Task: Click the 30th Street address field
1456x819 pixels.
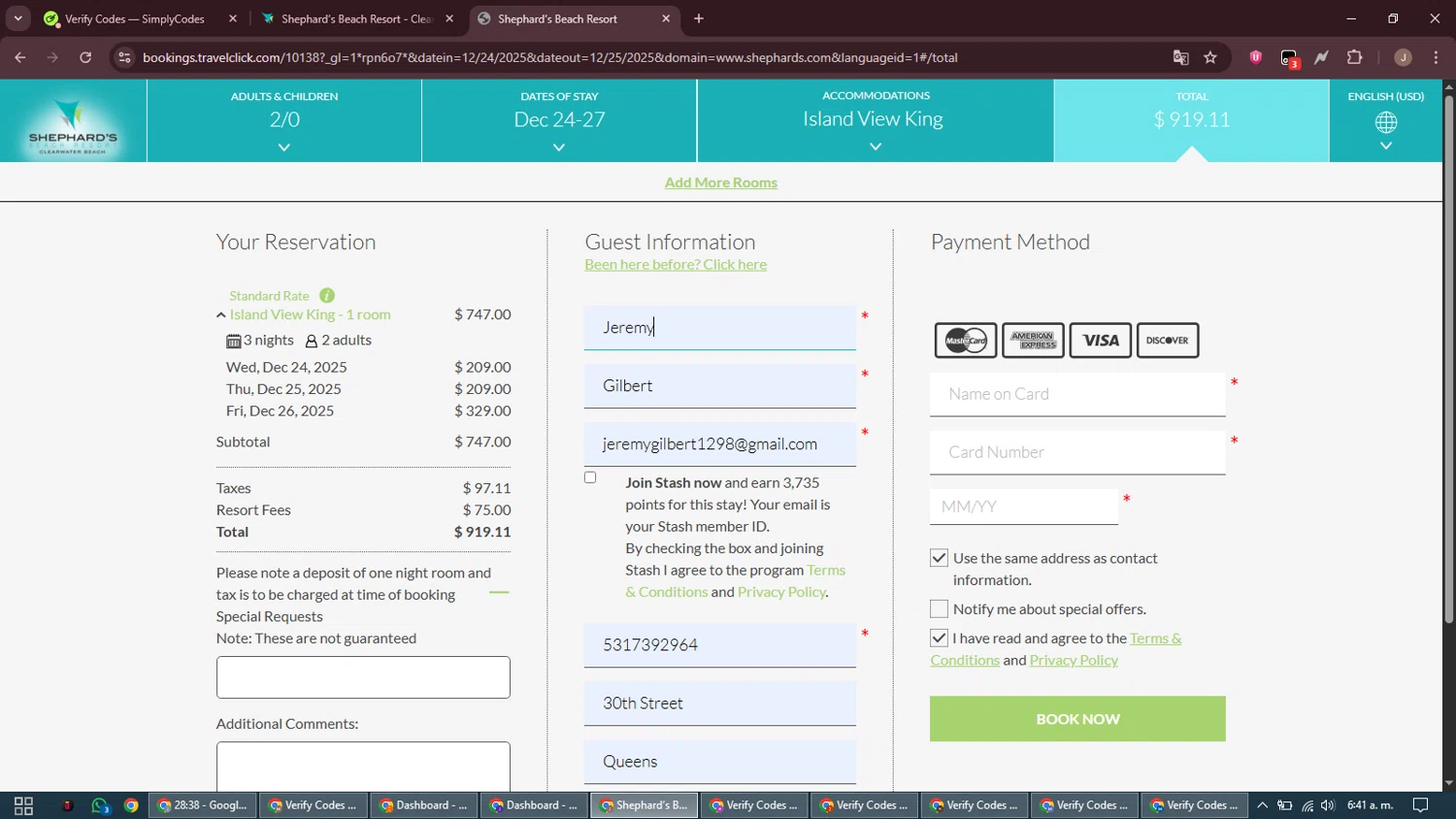Action: point(720,704)
